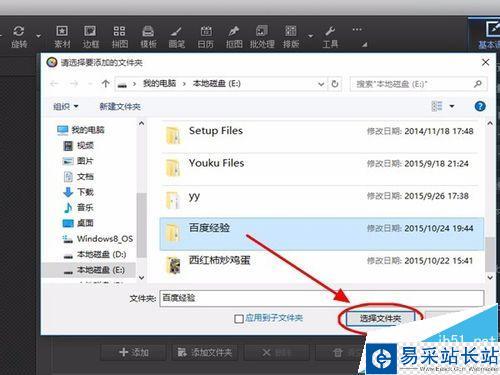Select 桌面 in the navigation tree
The image size is (500, 375).
click(78, 223)
